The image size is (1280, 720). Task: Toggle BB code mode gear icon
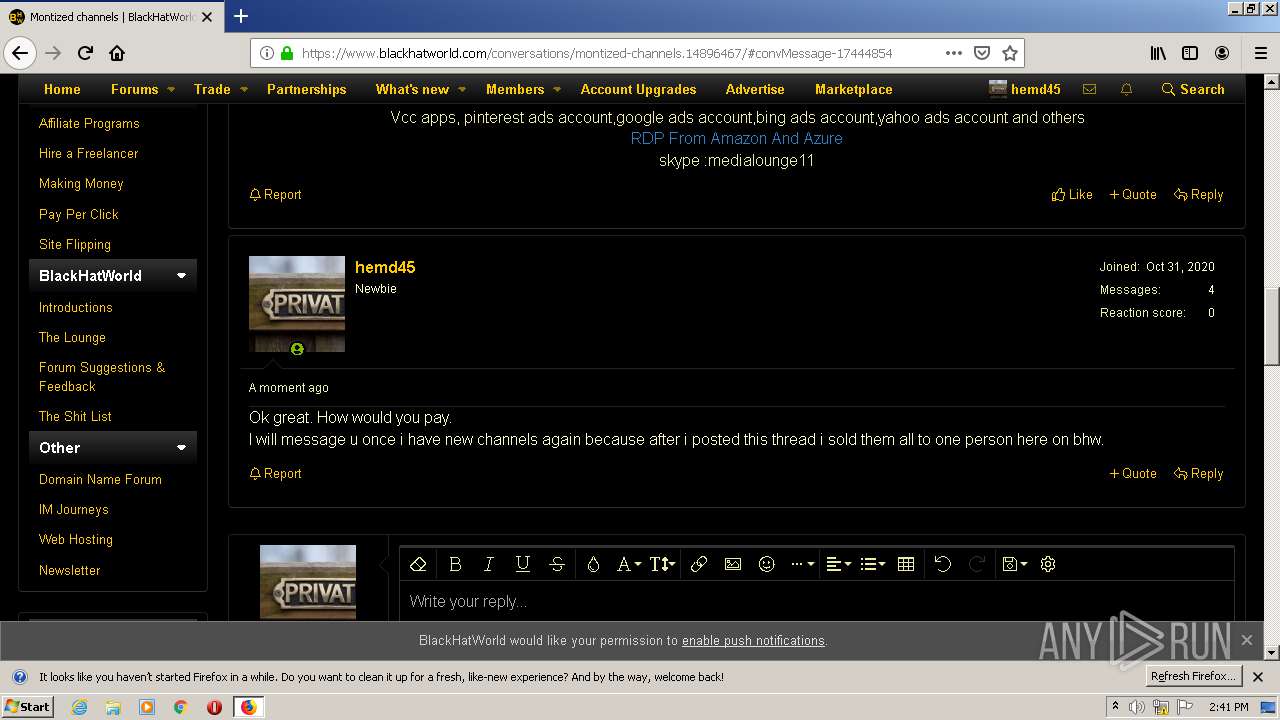point(1048,564)
